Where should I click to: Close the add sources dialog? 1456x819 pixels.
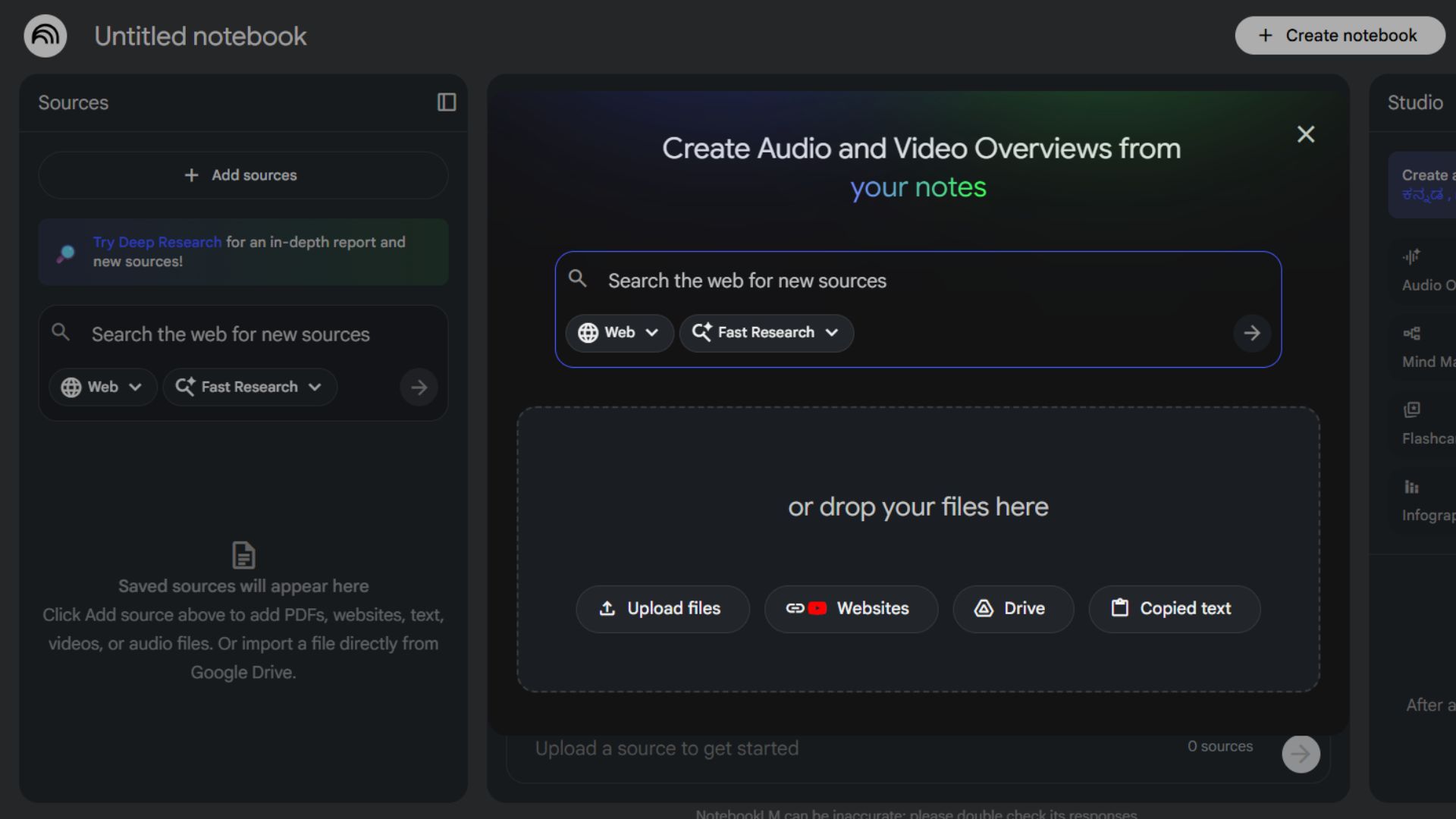[x=1305, y=134]
